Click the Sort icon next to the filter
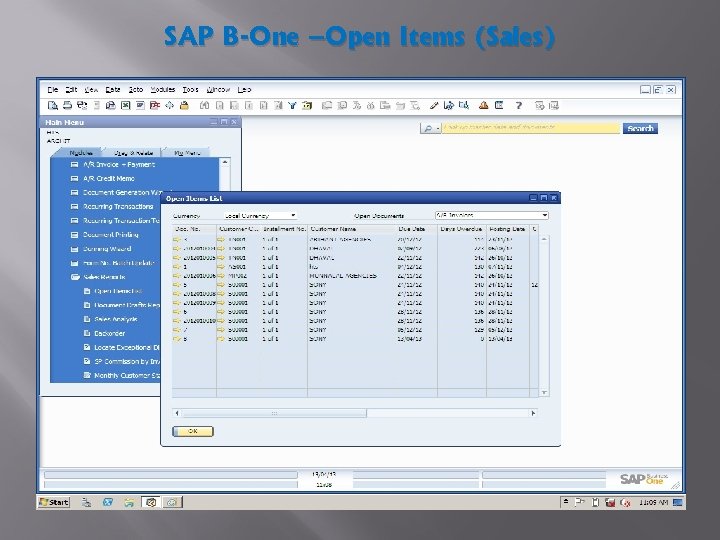Screen dimensions: 720x540 tap(307, 106)
